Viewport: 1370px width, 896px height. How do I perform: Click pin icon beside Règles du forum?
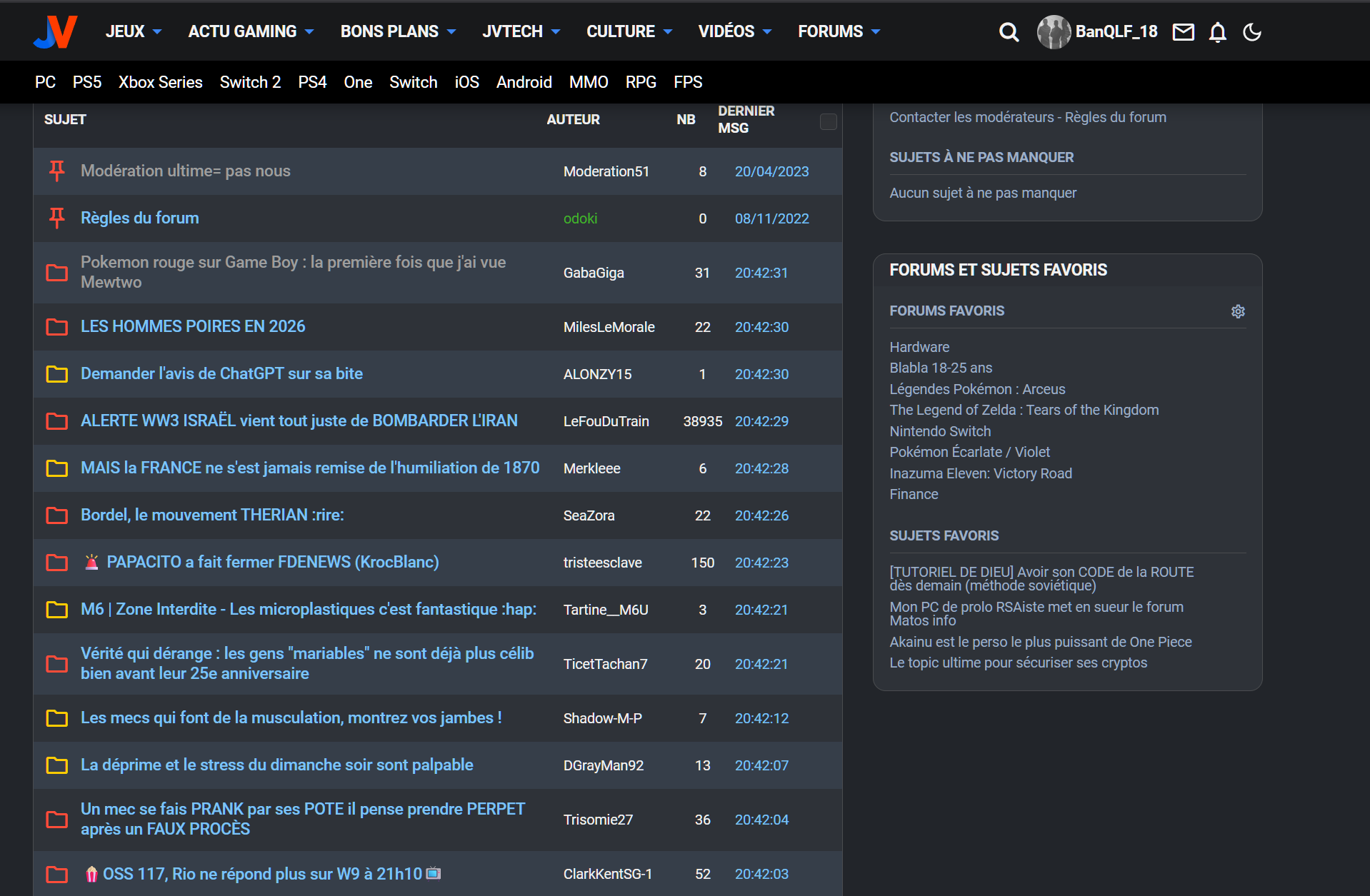pyautogui.click(x=57, y=218)
